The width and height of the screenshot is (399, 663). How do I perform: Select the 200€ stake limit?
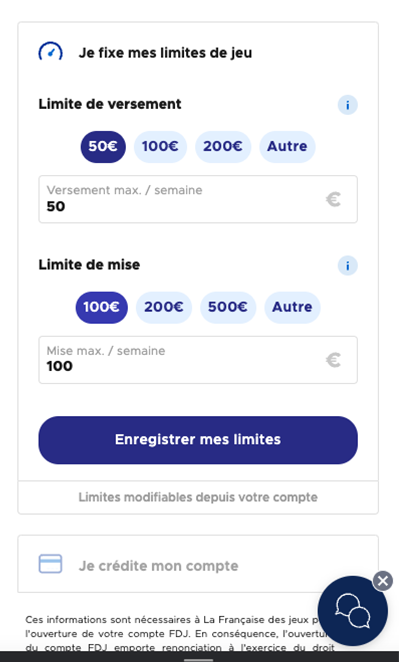click(x=164, y=307)
